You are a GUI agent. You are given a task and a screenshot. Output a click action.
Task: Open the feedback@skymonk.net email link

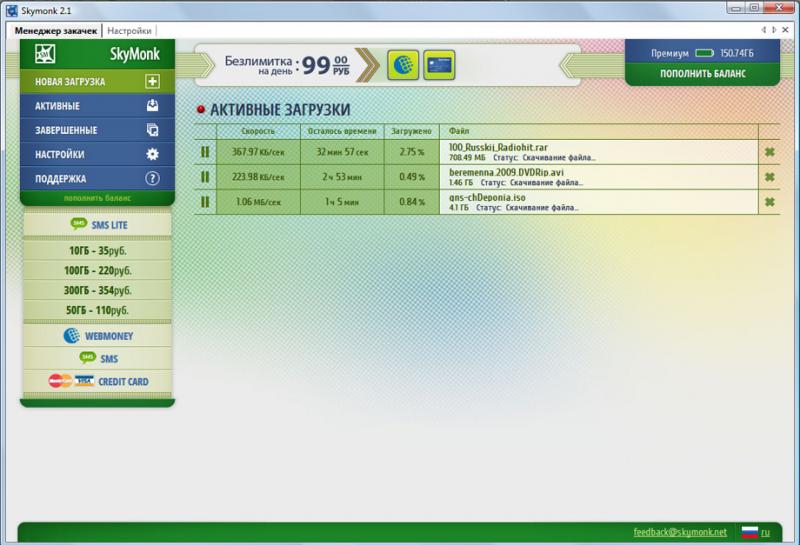(x=680, y=532)
